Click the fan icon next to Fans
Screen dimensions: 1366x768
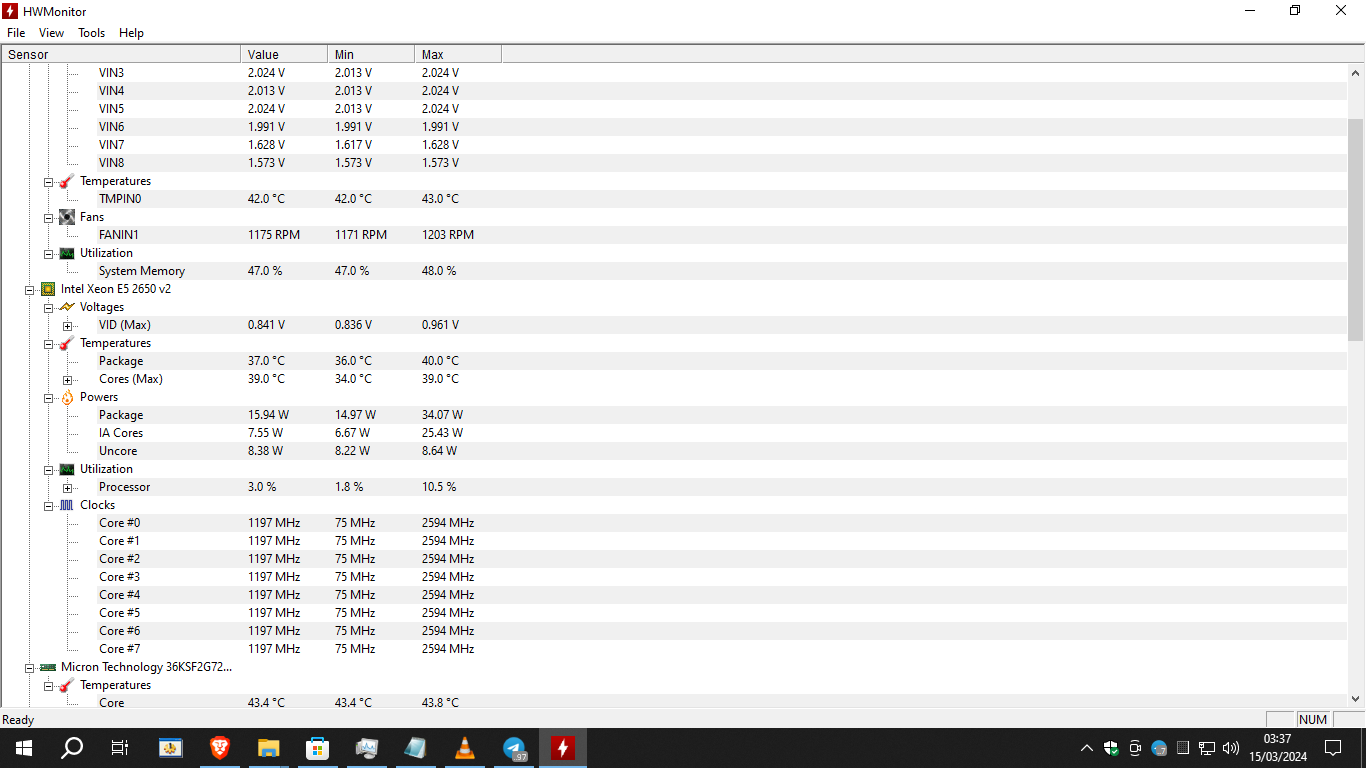click(67, 217)
